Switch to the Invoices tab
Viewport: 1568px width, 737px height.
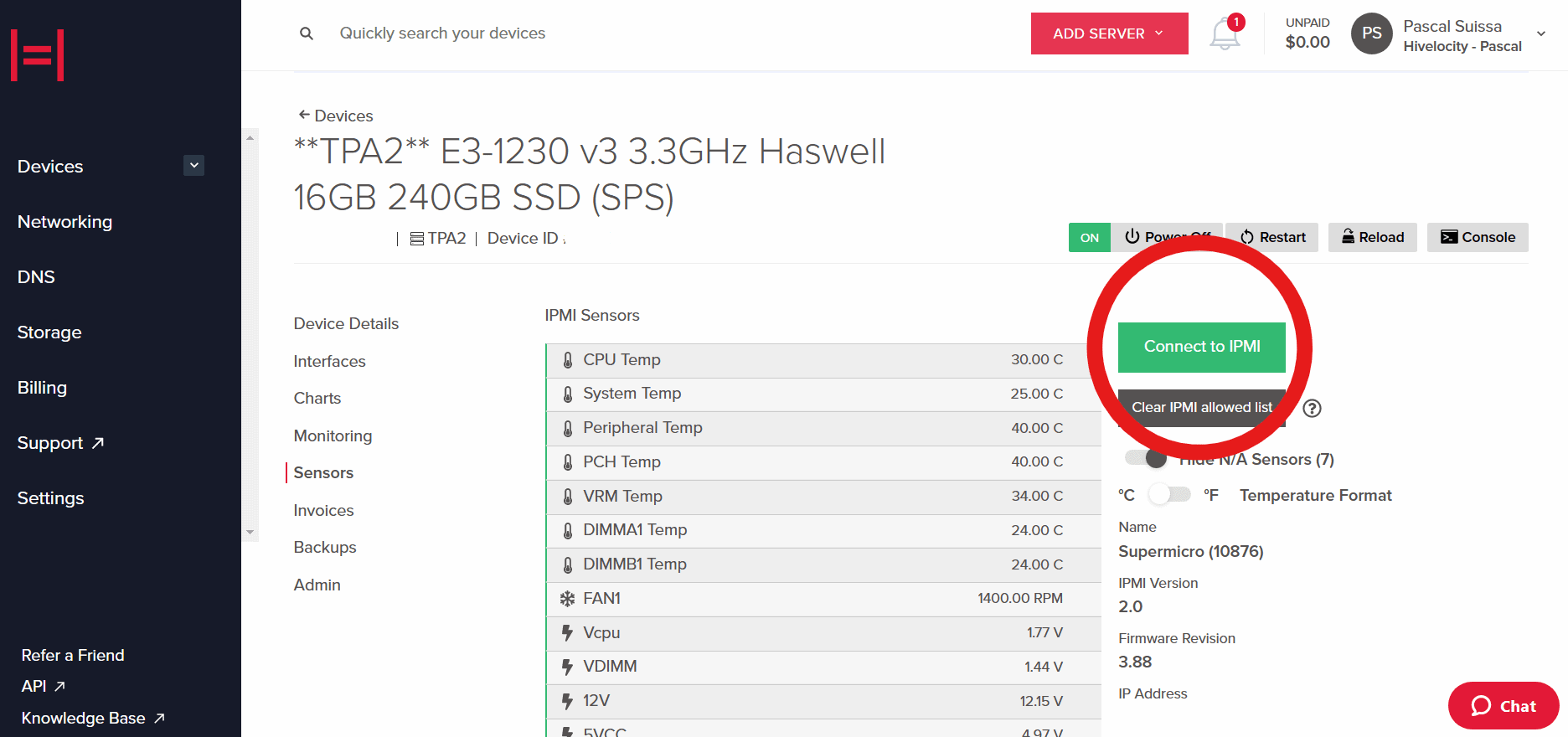coord(323,511)
